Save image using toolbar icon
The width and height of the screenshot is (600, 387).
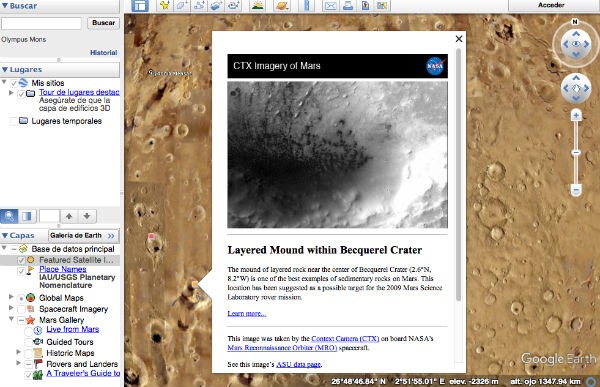click(x=365, y=5)
